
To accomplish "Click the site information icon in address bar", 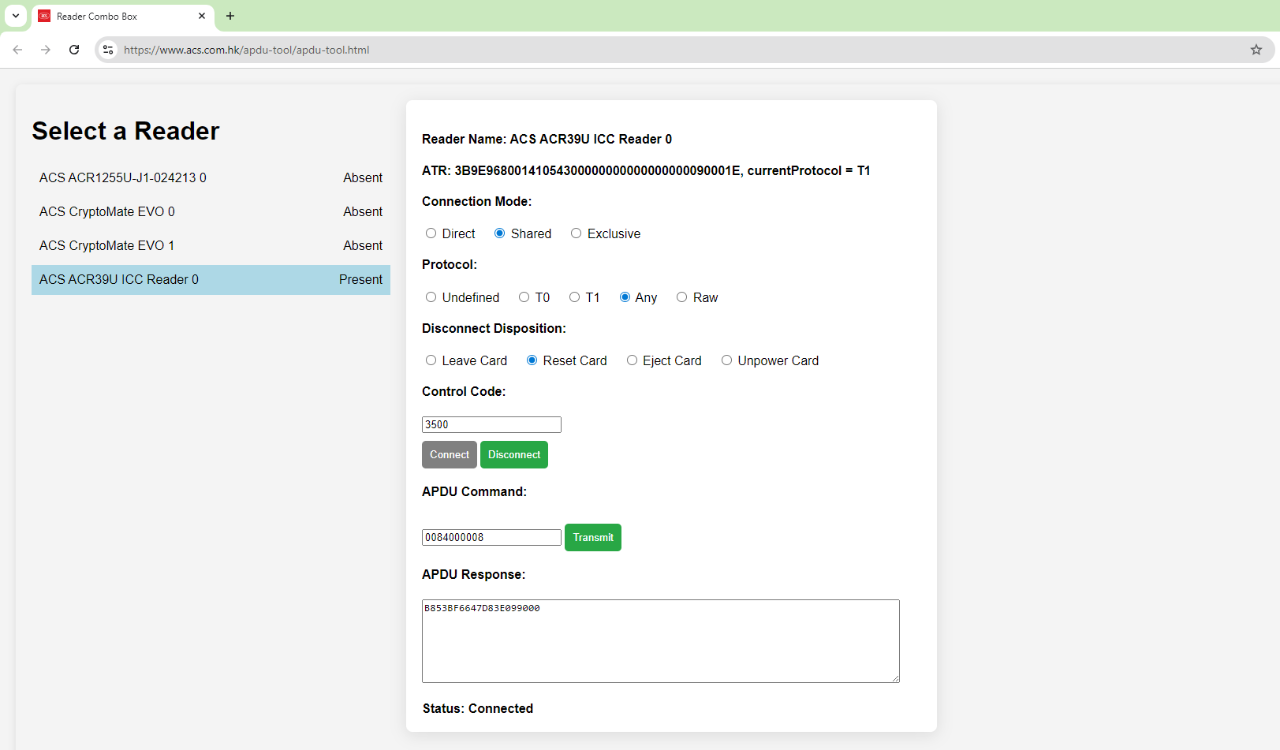I will click(x=108, y=49).
